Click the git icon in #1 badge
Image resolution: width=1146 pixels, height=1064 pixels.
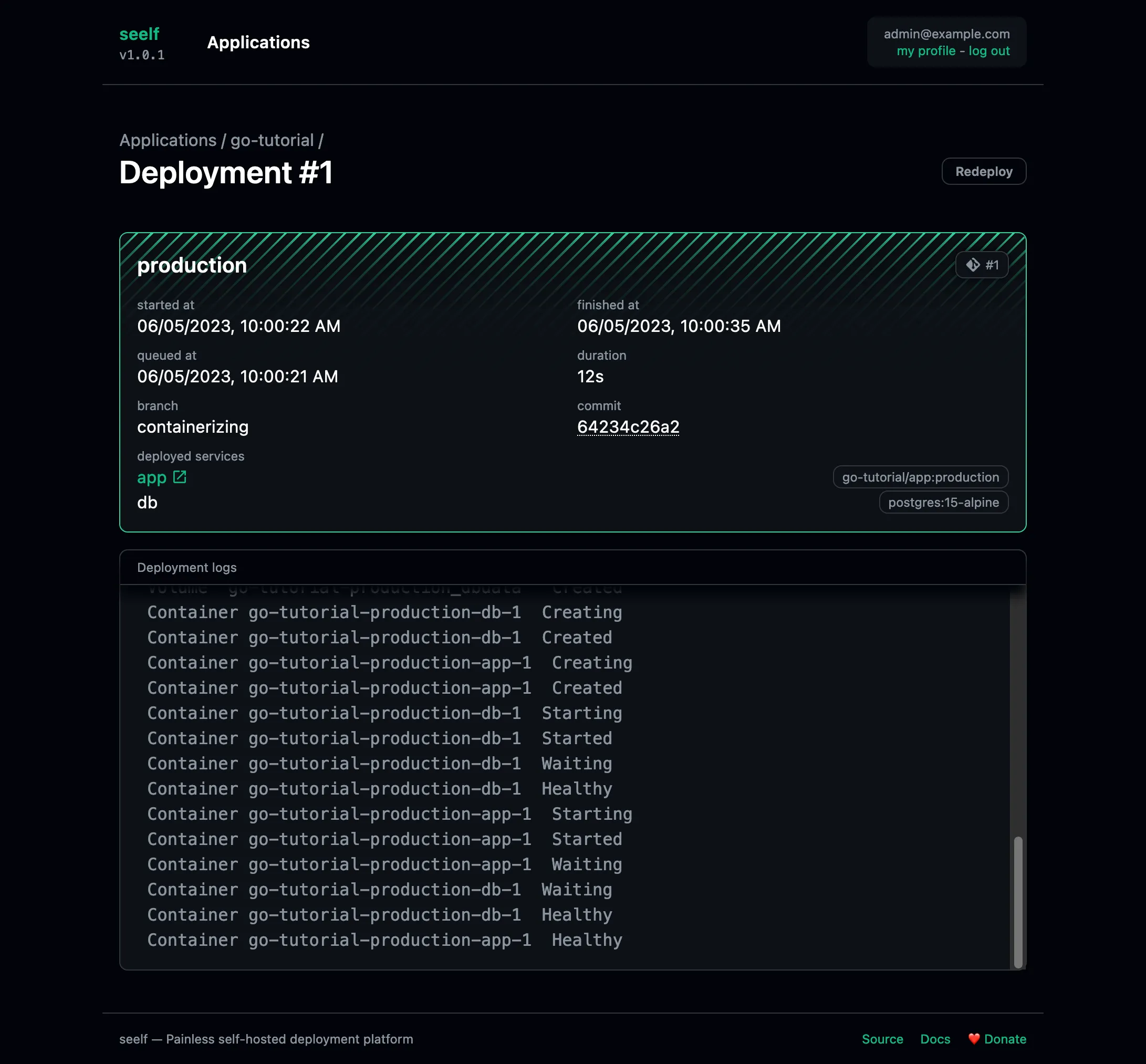pos(973,265)
